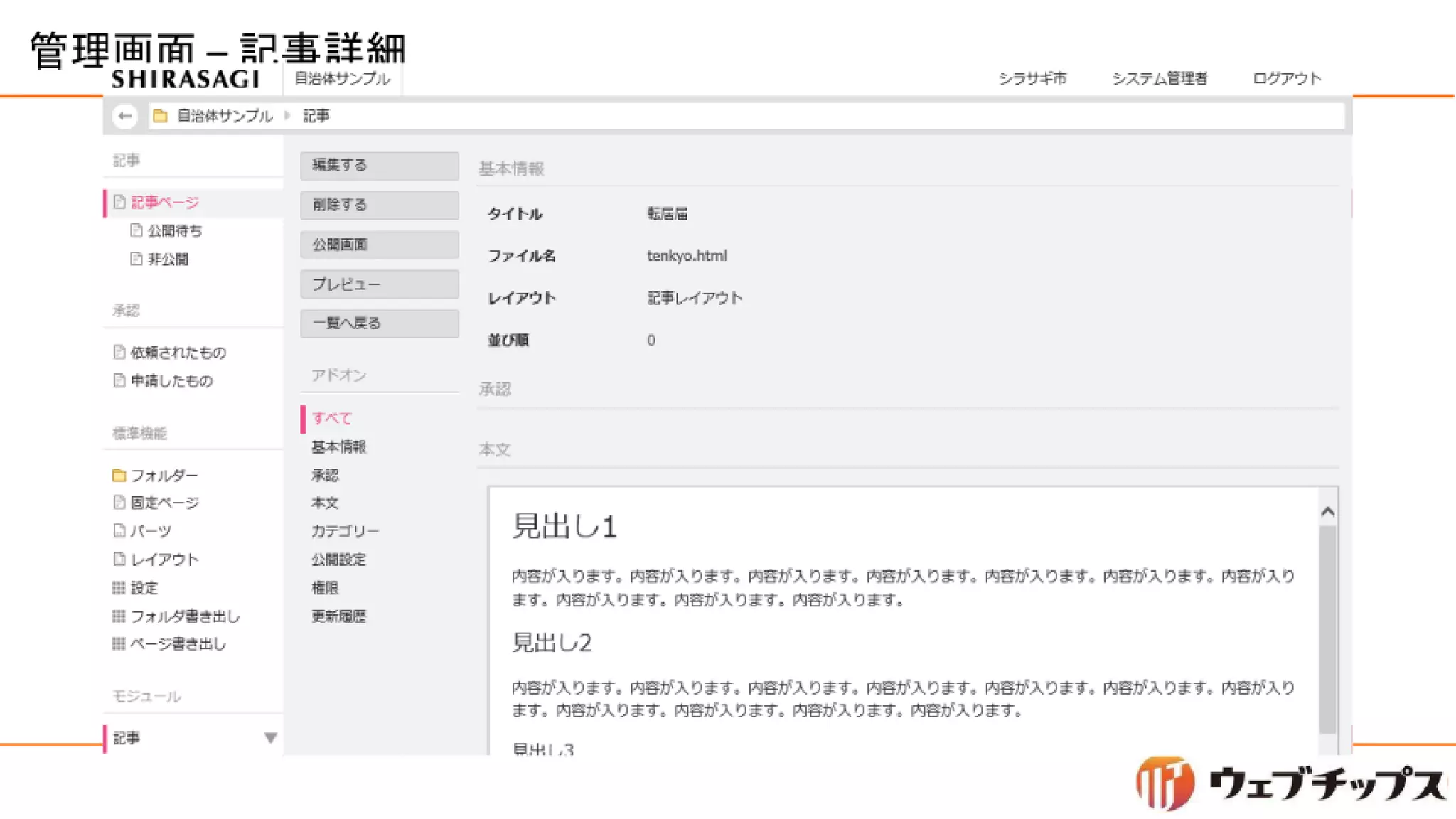The image size is (1456, 819).
Task: Click the 削除する button
Action: 379,205
